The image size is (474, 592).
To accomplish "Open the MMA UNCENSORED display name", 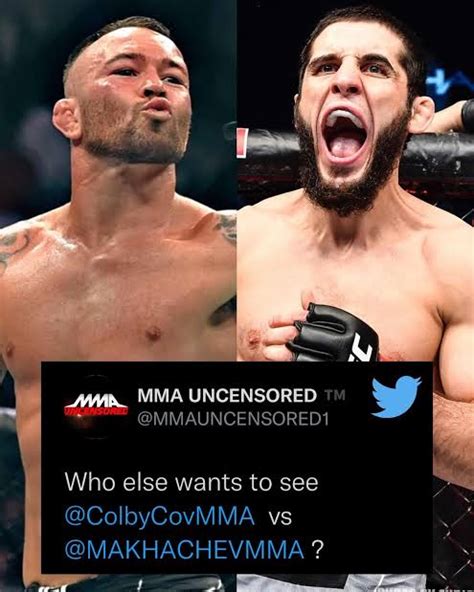I will pos(227,395).
